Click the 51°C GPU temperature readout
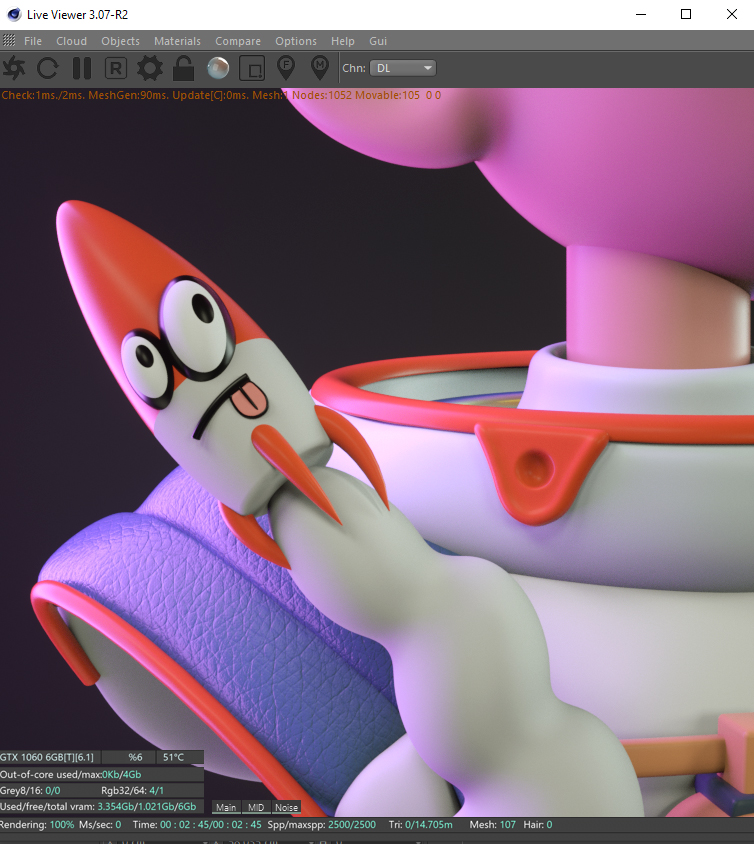 173,757
